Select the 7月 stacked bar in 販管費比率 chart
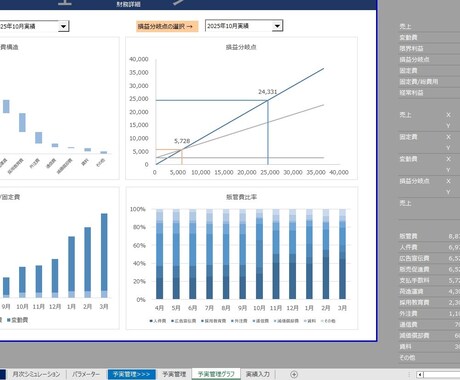This screenshot has width=460, height=380. 209,254
